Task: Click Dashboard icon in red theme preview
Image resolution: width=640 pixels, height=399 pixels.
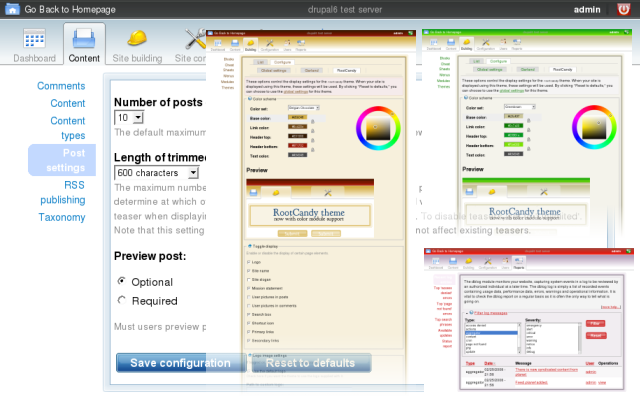Action: [x=436, y=261]
